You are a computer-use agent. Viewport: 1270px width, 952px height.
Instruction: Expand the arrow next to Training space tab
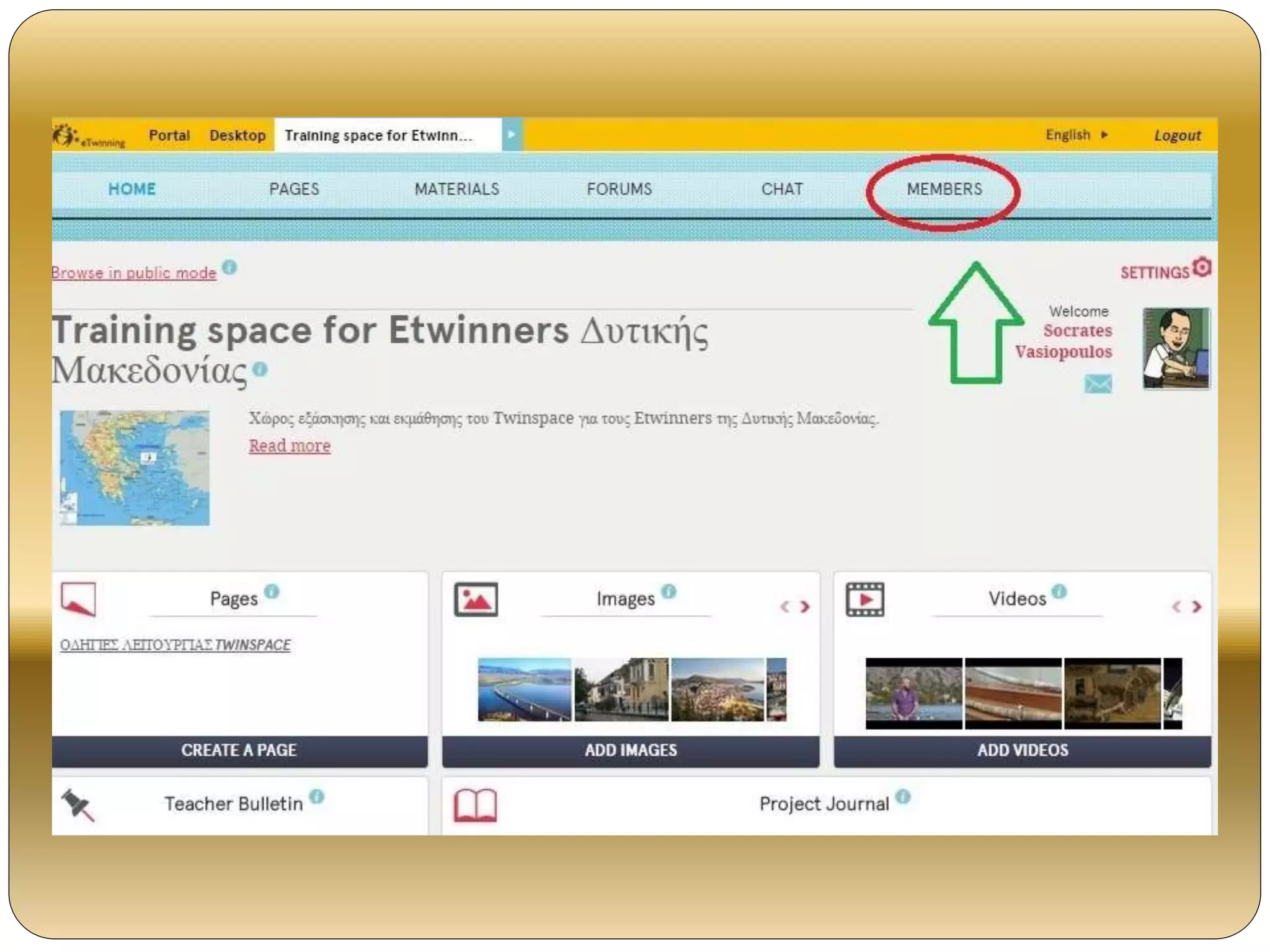[512, 134]
